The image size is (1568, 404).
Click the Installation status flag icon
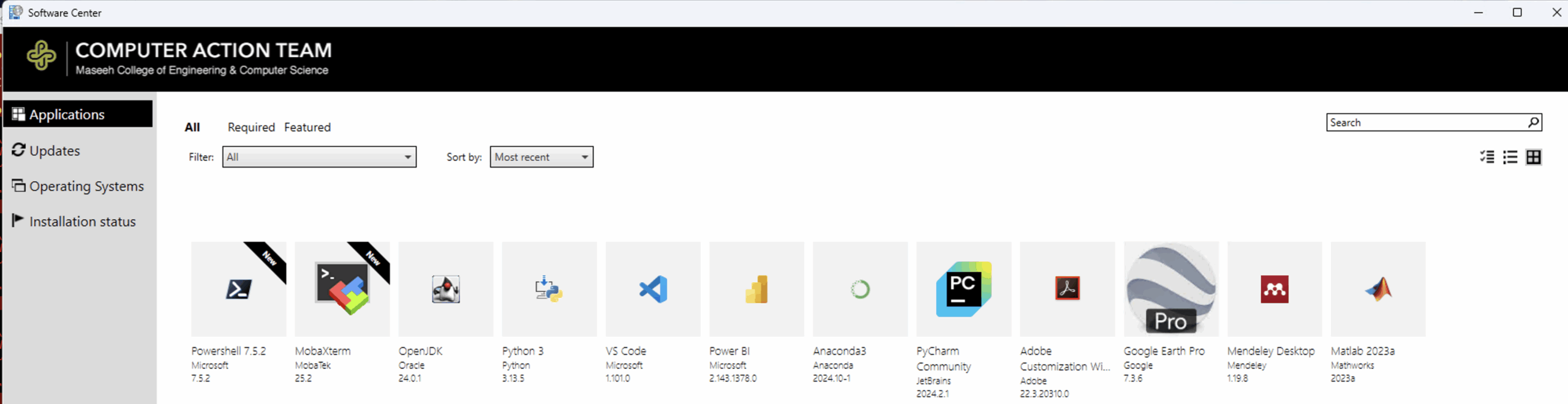click(18, 220)
